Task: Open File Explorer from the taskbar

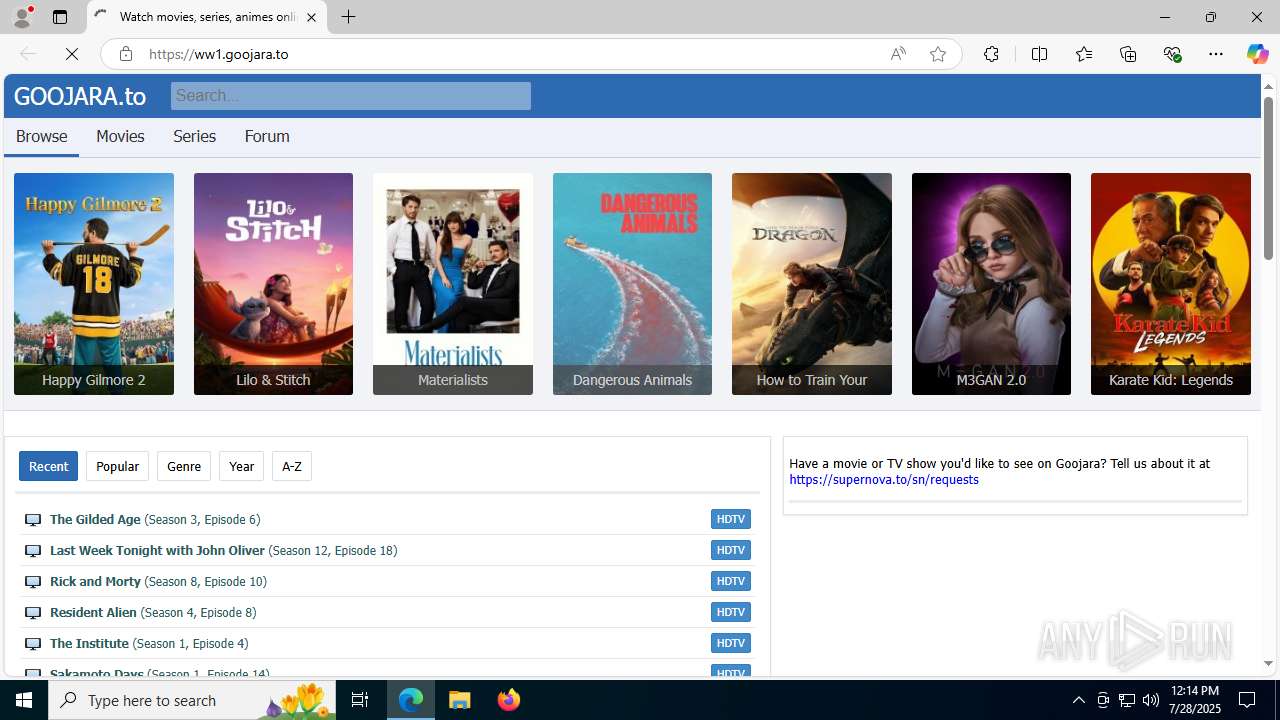Action: coord(460,700)
